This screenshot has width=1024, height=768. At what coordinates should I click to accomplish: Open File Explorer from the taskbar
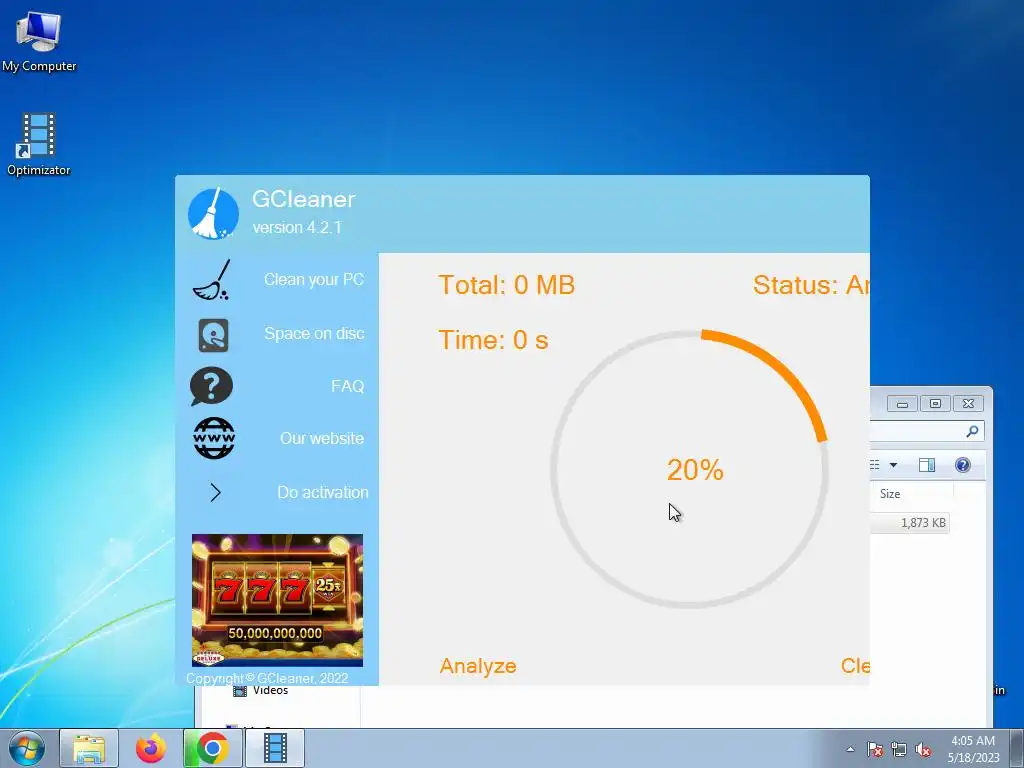pyautogui.click(x=89, y=748)
